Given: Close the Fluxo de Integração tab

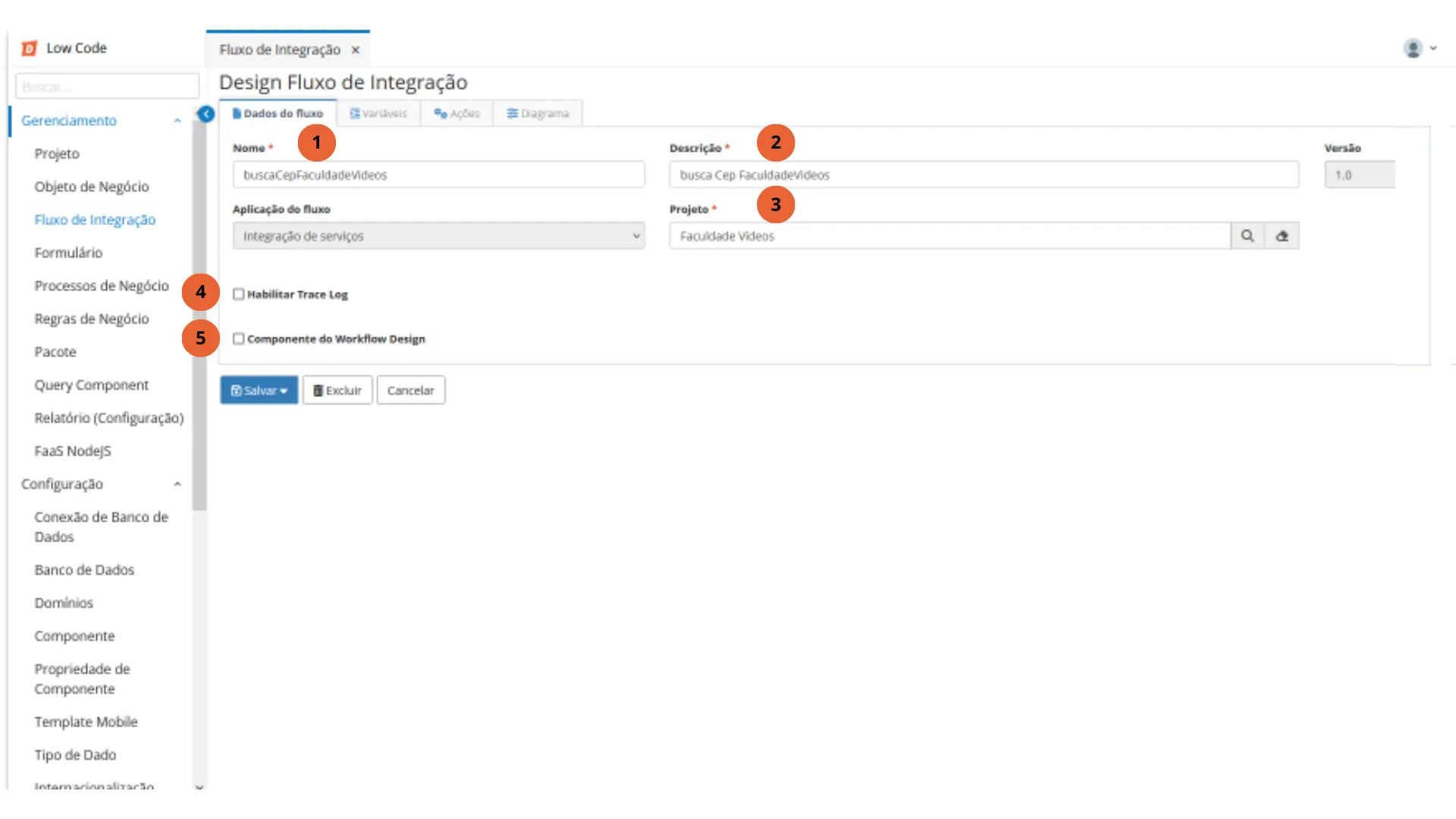Looking at the screenshot, I should click(355, 50).
